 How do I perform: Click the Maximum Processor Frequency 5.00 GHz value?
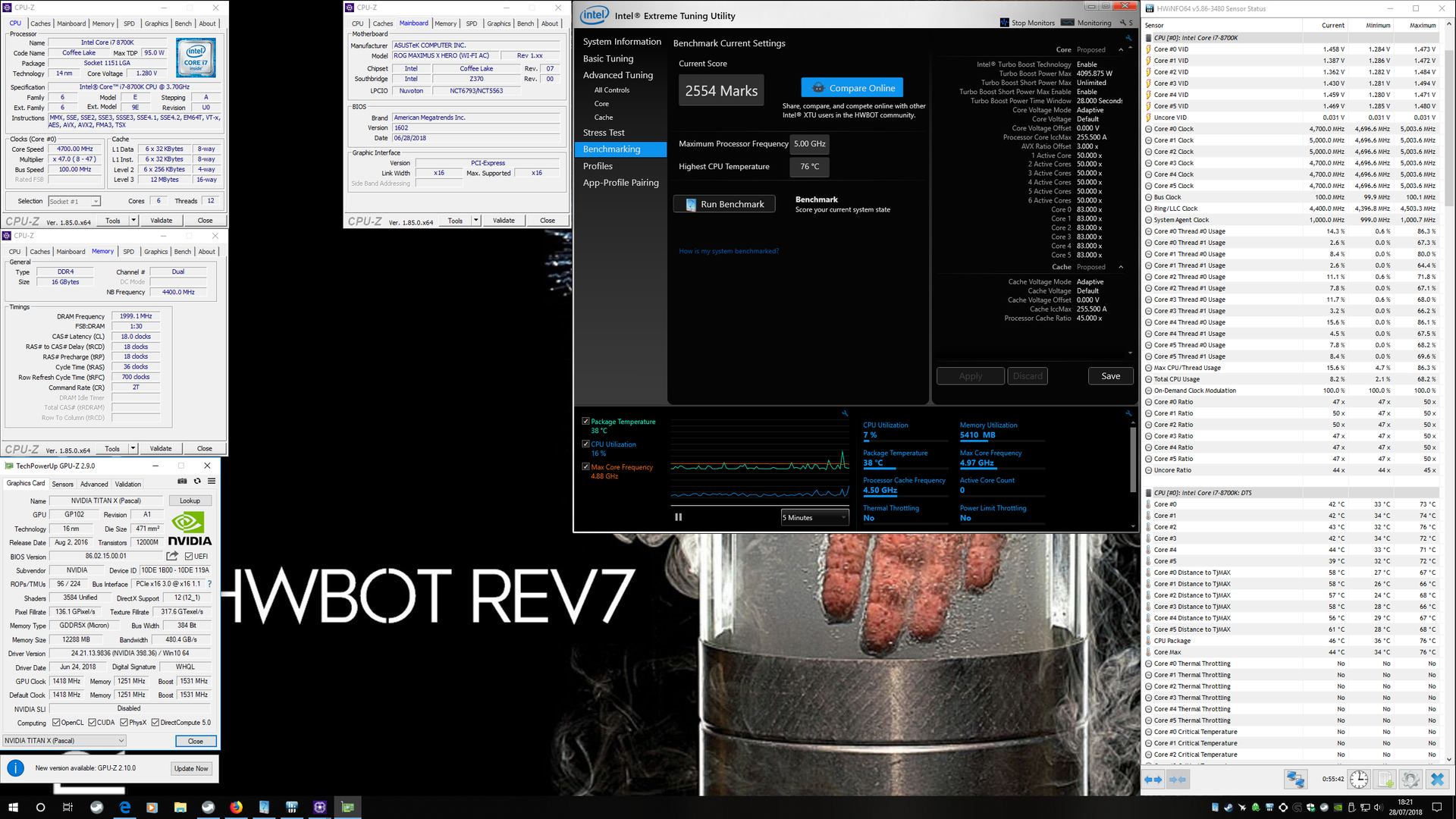pos(810,144)
